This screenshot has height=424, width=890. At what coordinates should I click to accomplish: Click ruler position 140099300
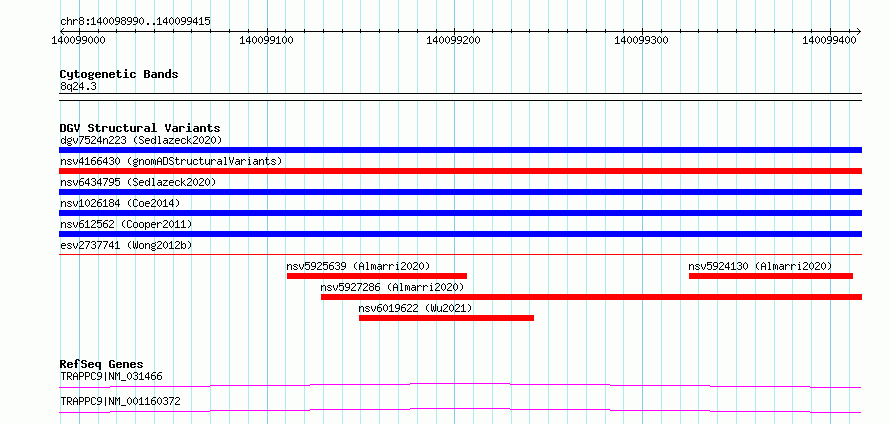coord(642,40)
